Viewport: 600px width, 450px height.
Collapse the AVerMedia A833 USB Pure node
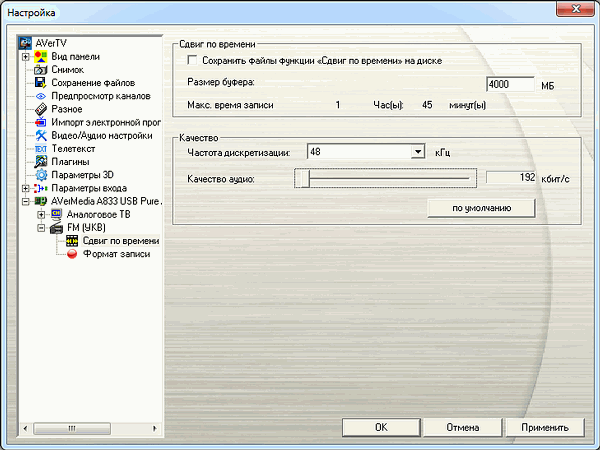pyautogui.click(x=25, y=201)
